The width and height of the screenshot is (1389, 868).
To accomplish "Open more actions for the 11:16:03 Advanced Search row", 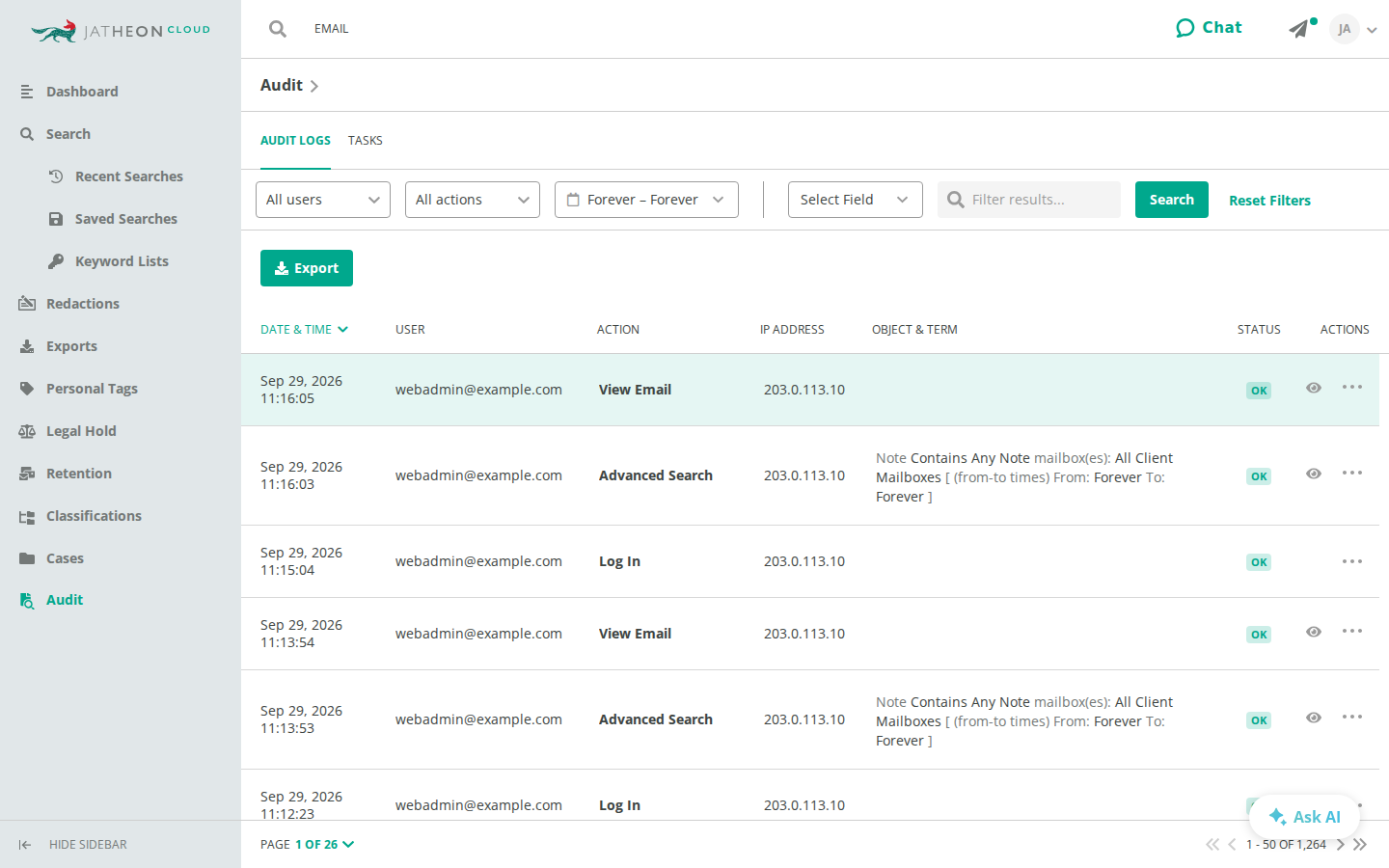I will click(1352, 474).
